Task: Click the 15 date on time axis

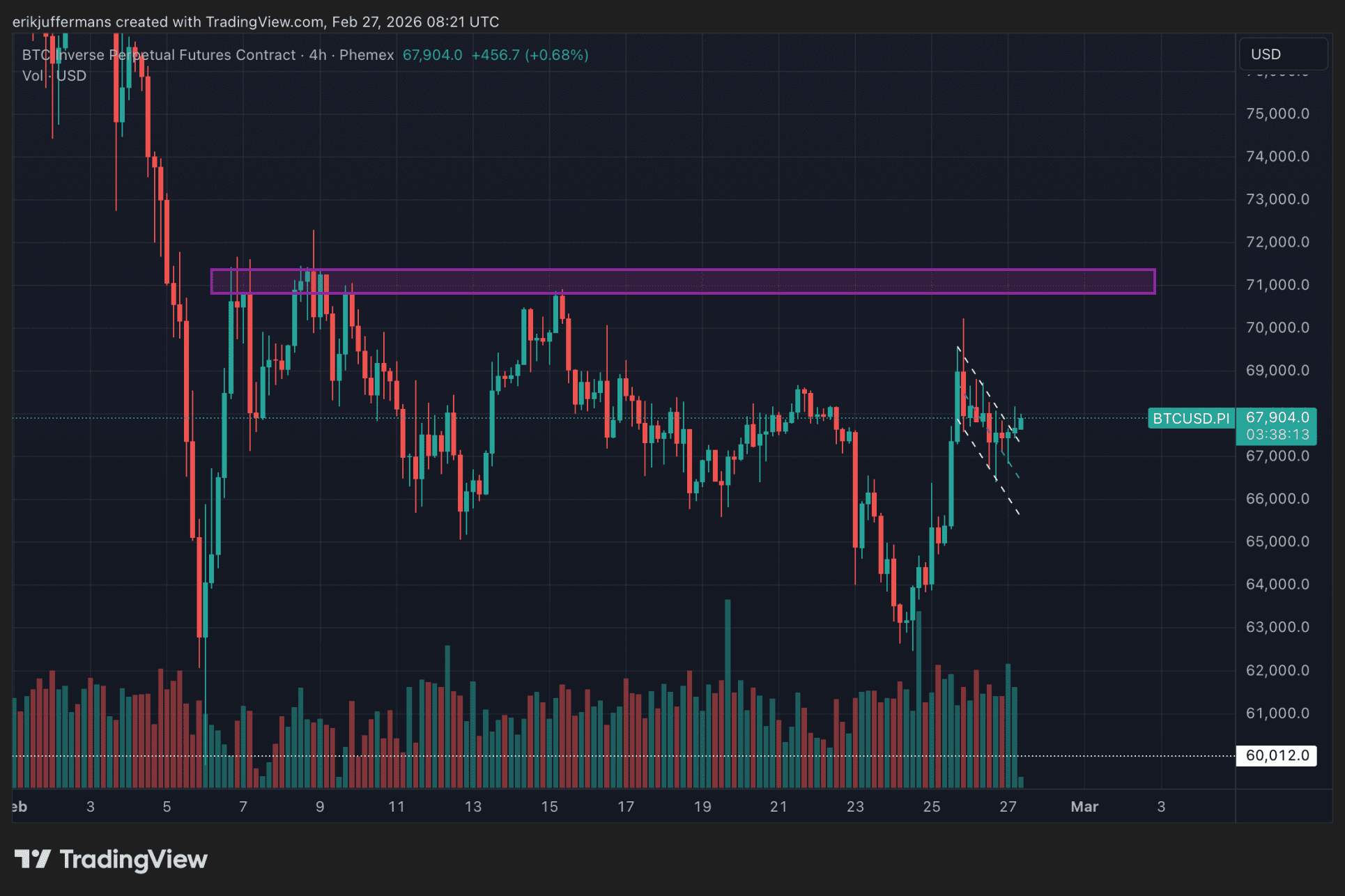Action: (549, 806)
